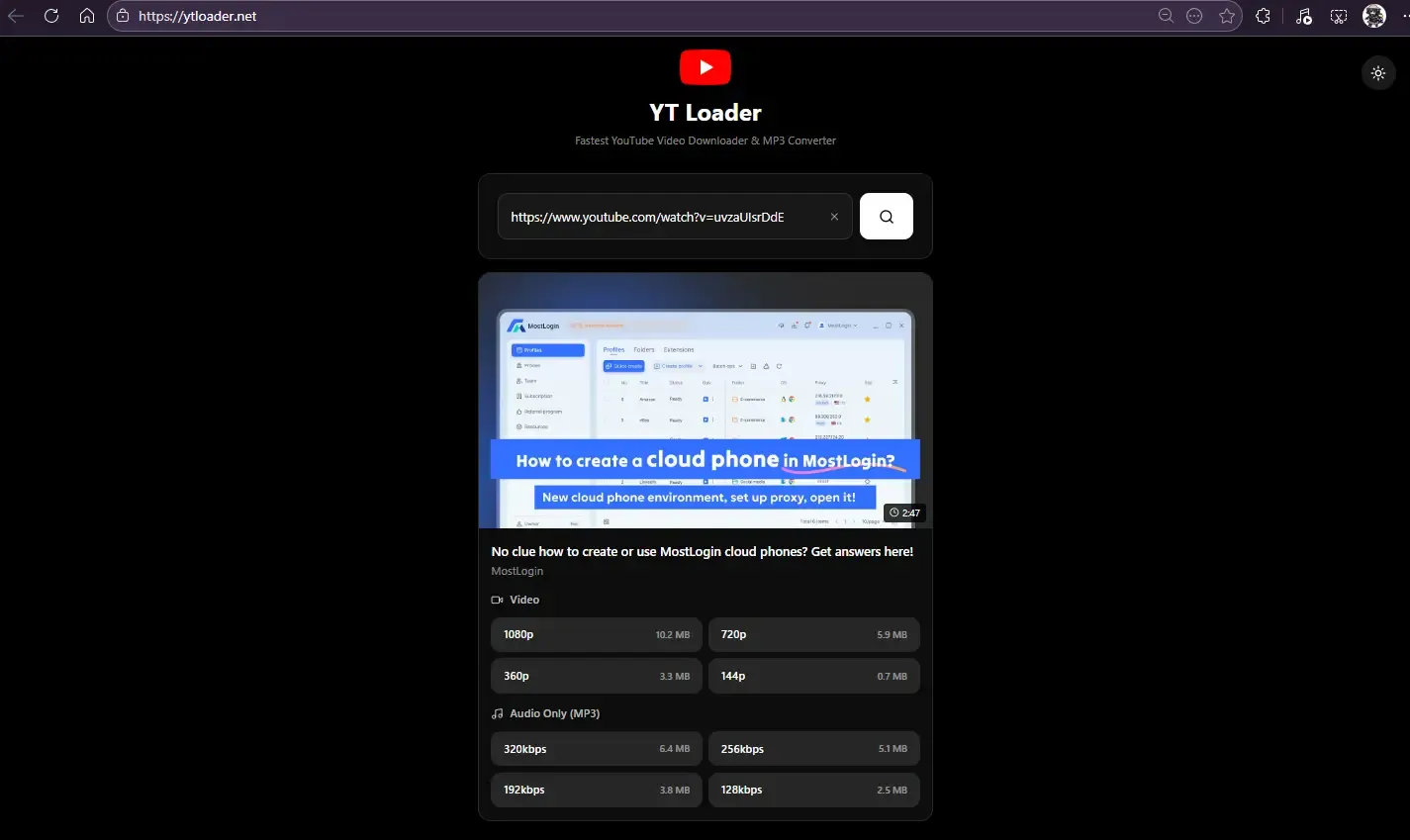Navigate back using the browser back arrow

pyautogui.click(x=16, y=16)
